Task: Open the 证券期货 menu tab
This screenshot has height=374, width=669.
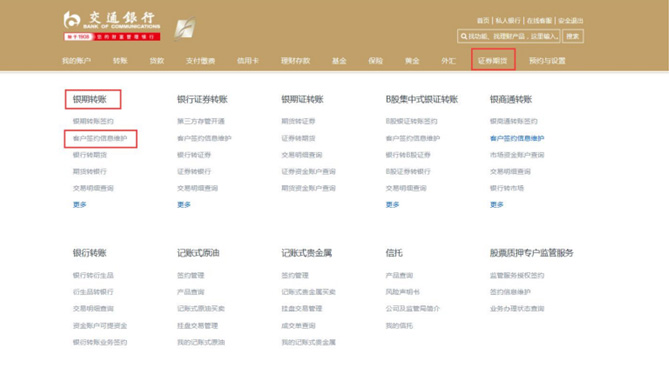Action: tap(493, 61)
